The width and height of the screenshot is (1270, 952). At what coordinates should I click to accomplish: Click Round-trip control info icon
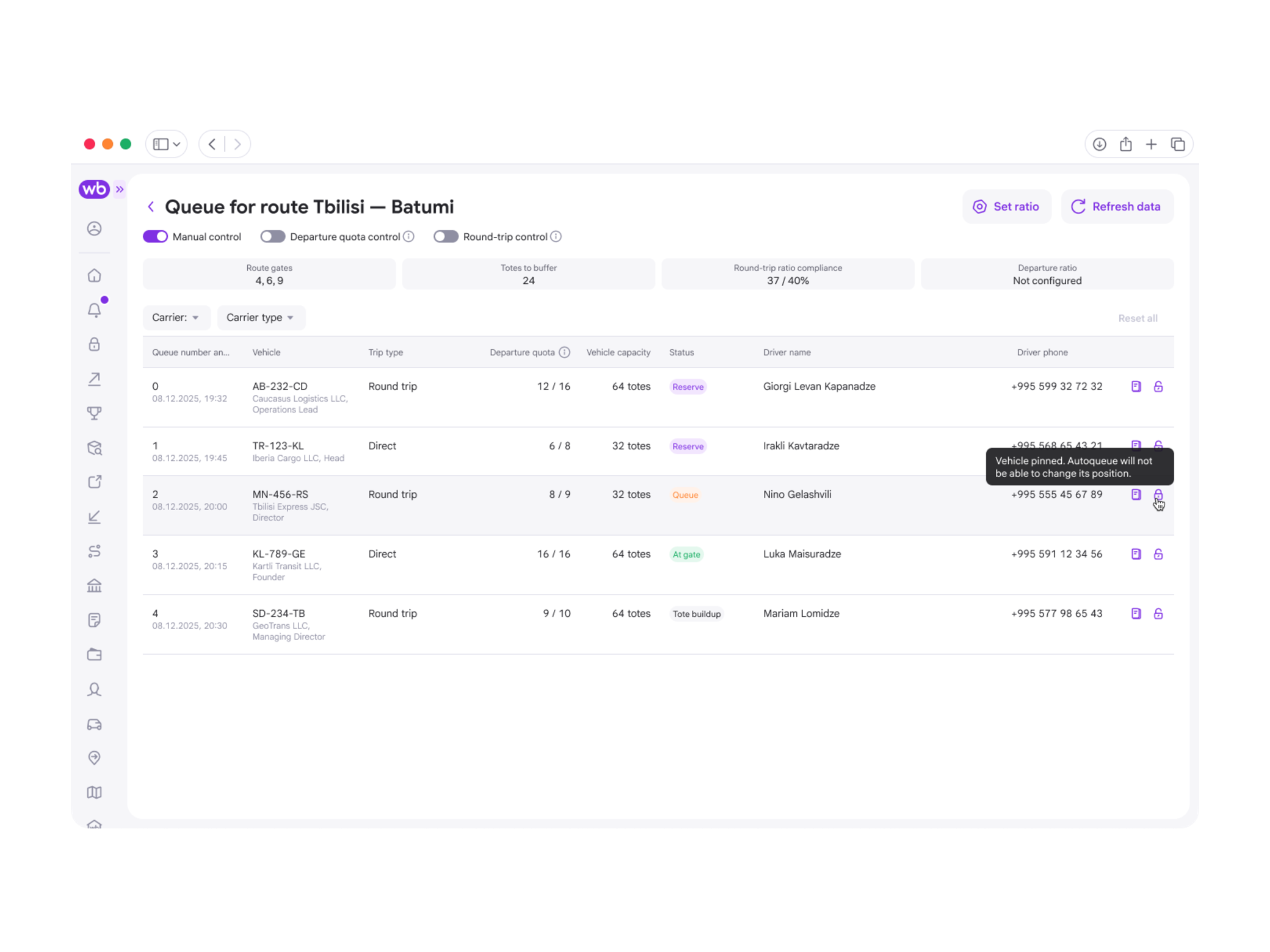pos(556,237)
